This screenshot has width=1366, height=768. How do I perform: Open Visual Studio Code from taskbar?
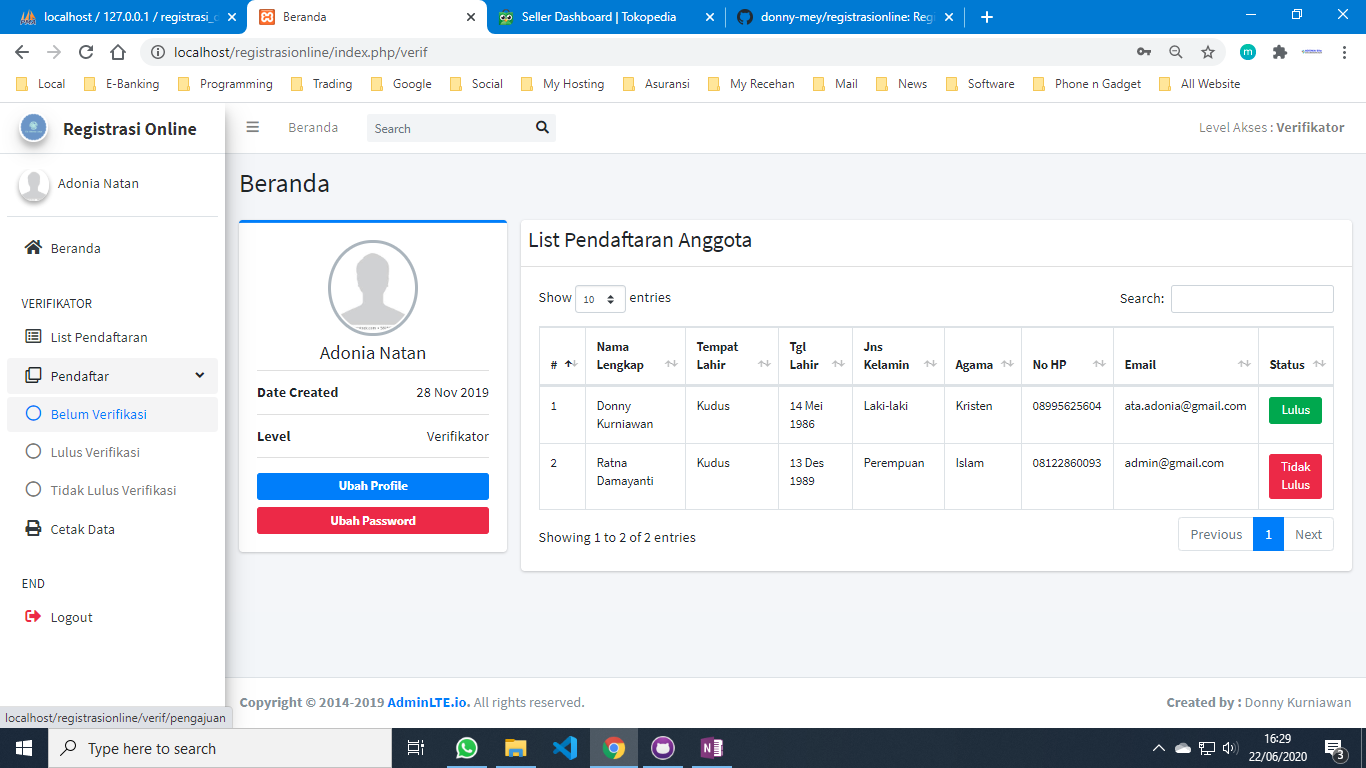[x=564, y=748]
